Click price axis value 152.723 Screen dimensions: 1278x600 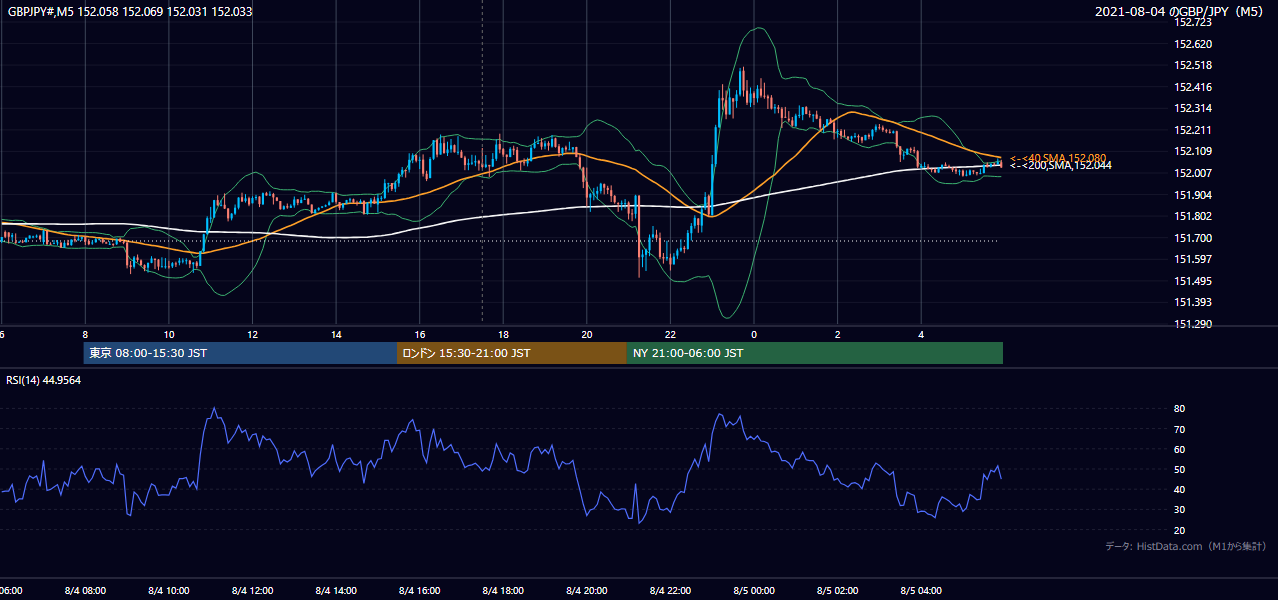coord(1194,22)
